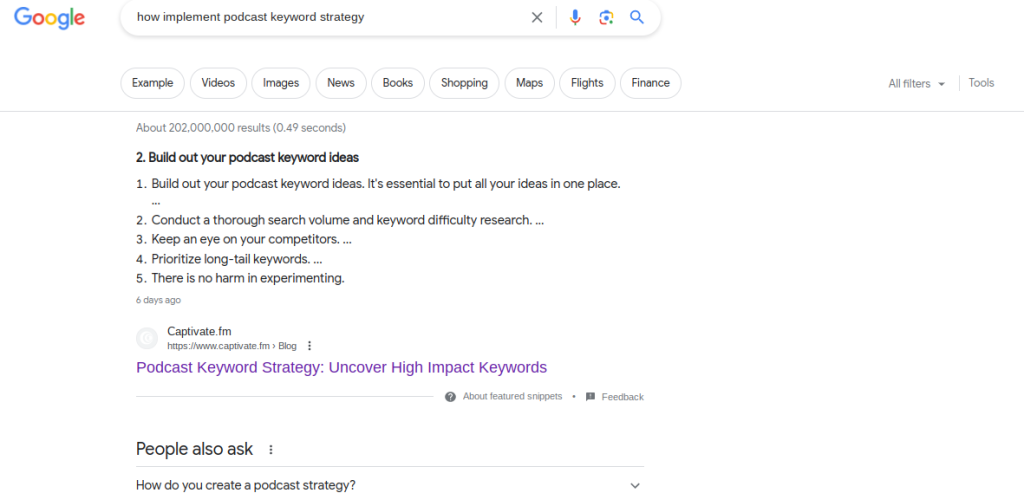
Task: Expand the All filters dropdown
Action: point(916,84)
